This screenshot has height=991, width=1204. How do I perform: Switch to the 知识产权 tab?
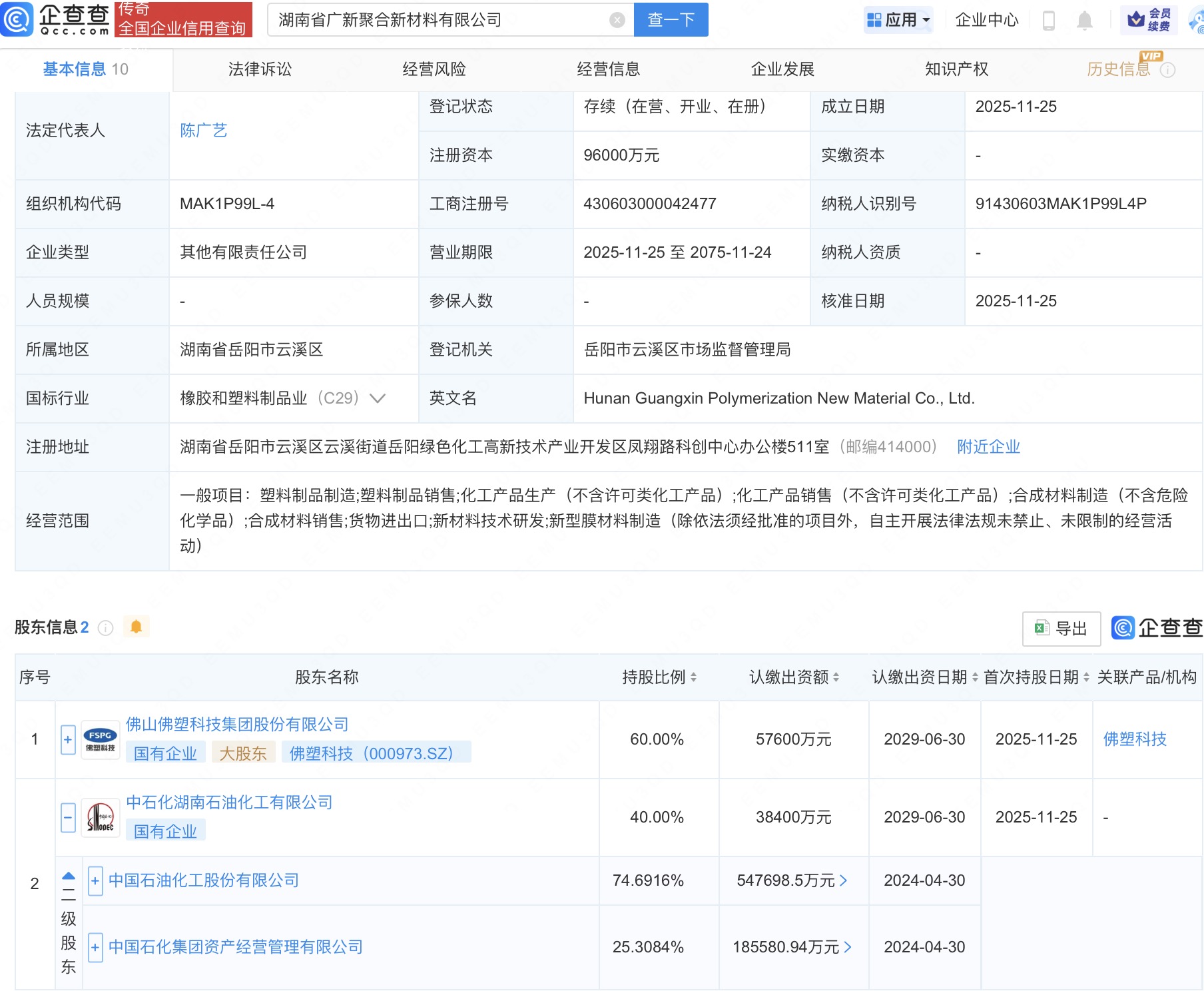coord(956,69)
